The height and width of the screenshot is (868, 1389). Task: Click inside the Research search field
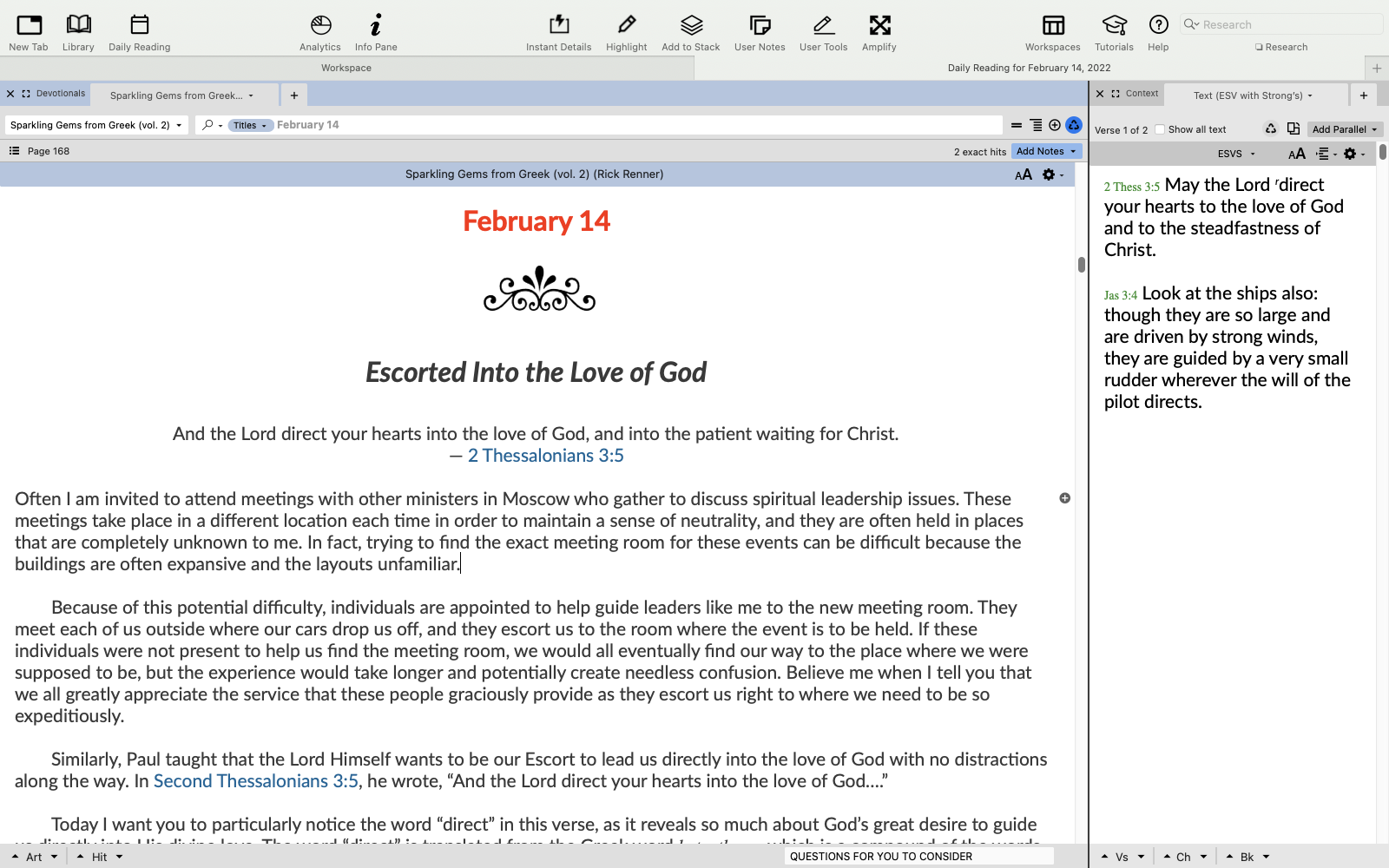(x=1281, y=24)
